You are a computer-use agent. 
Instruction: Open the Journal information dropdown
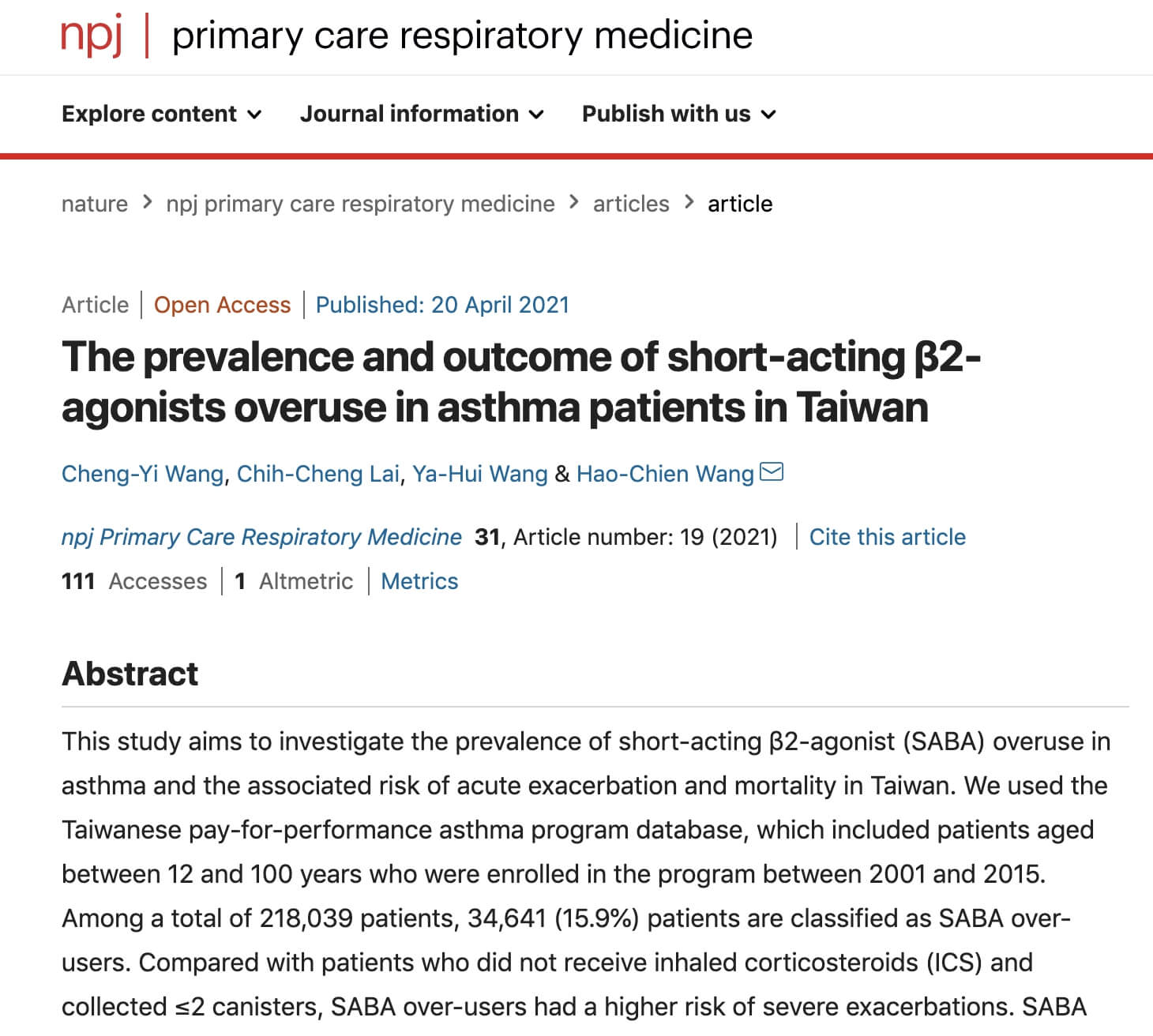[422, 114]
